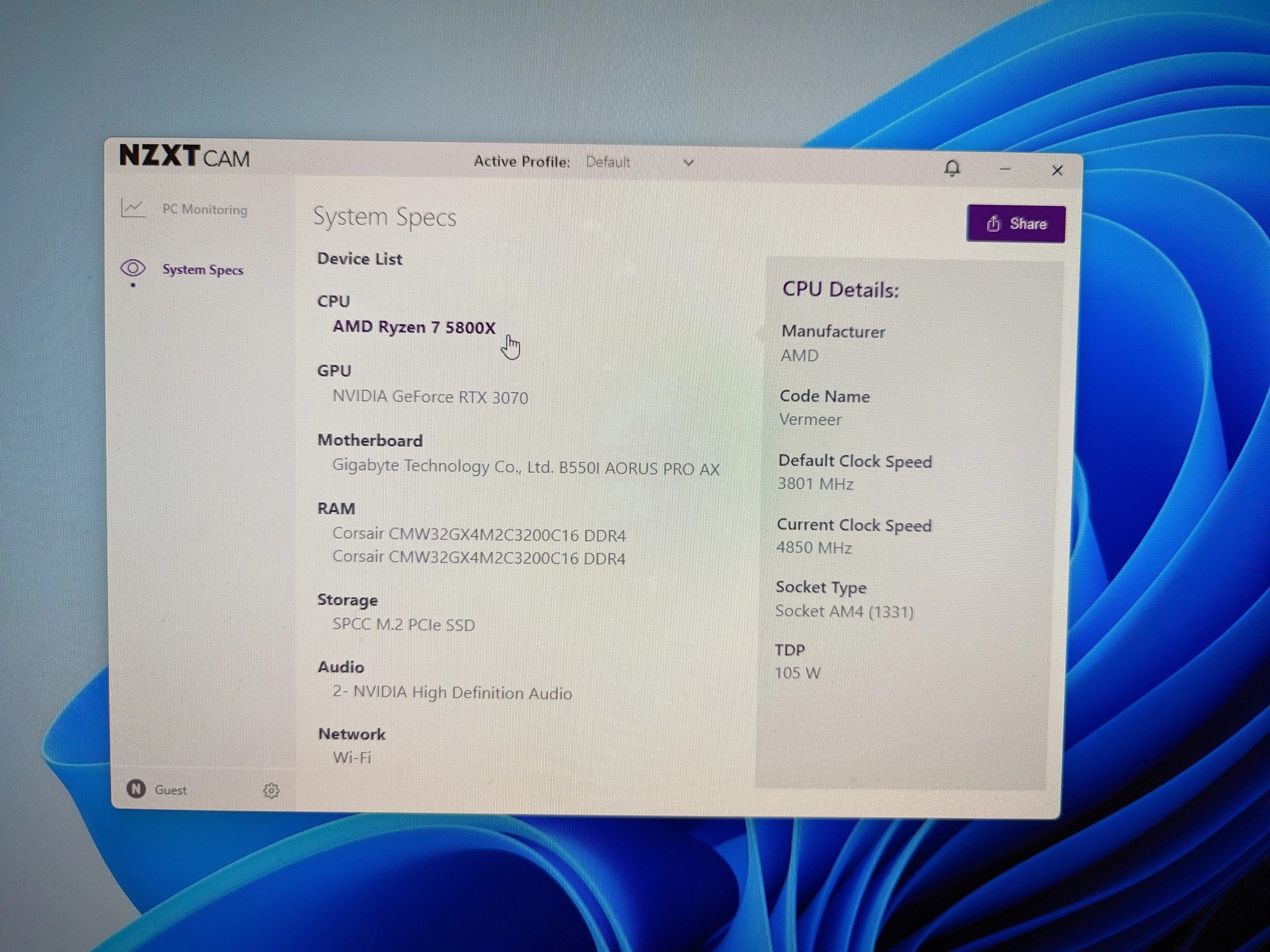1270x952 pixels.
Task: Click the Default Clock Speed label
Action: tap(855, 461)
